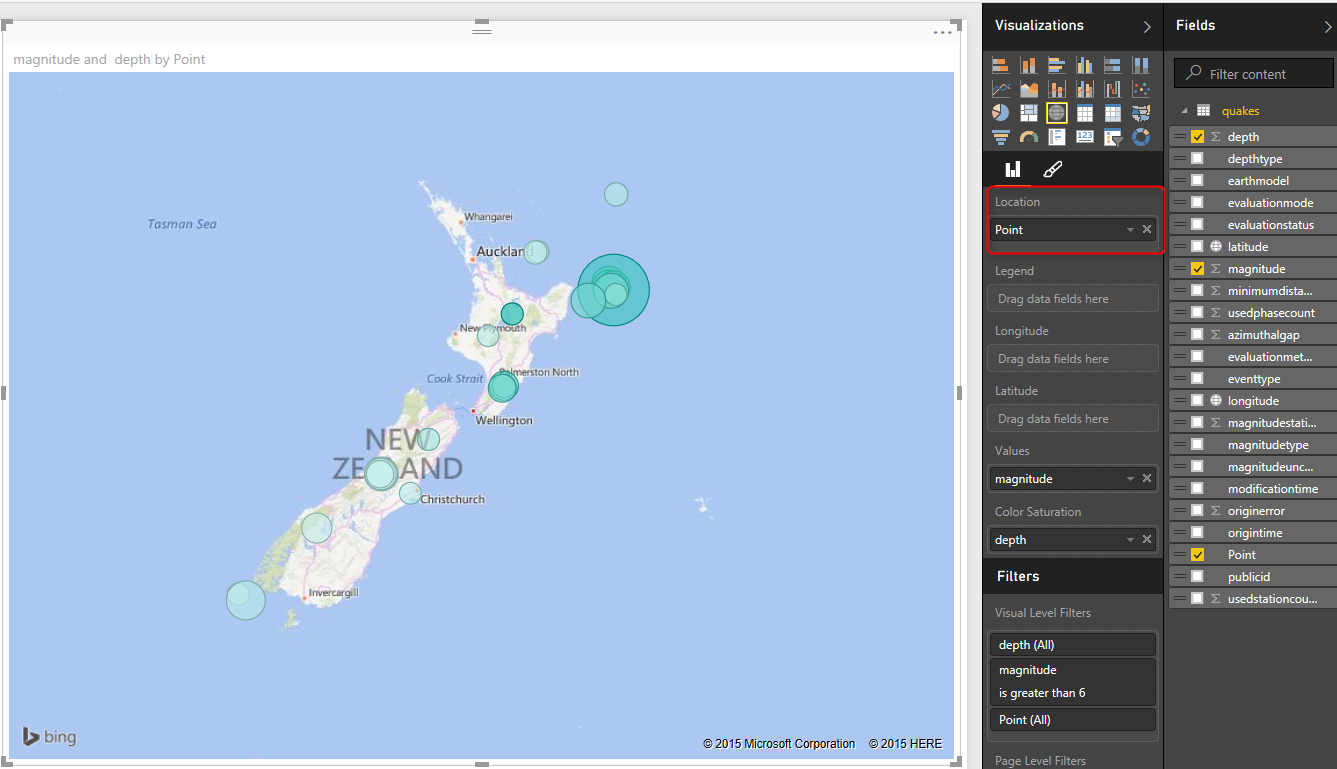Image resolution: width=1337 pixels, height=769 pixels.
Task: Select the clustered column chart visualization
Action: click(x=1084, y=65)
